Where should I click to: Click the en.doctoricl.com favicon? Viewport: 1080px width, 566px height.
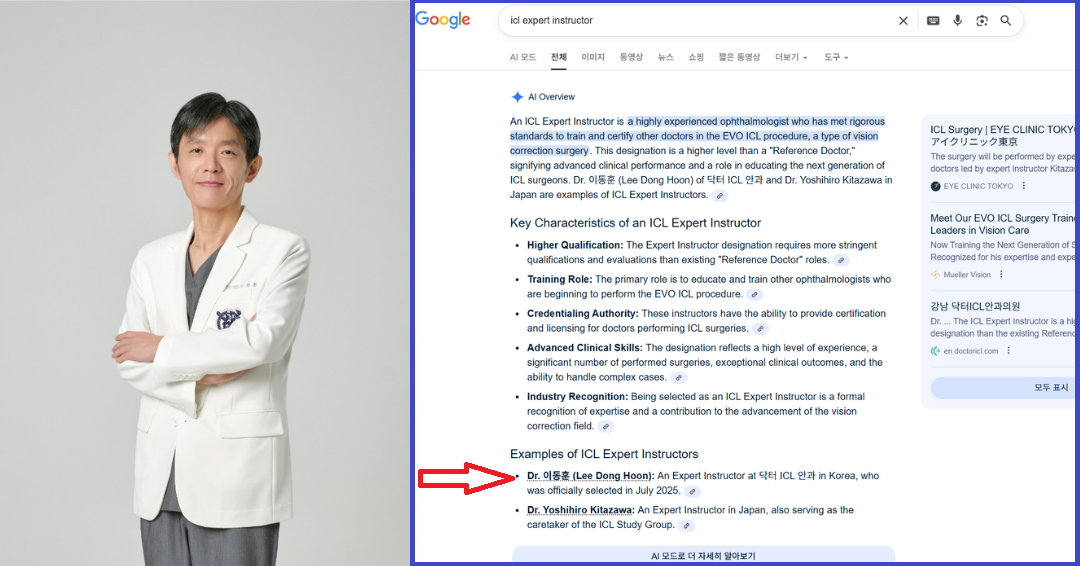pos(935,350)
